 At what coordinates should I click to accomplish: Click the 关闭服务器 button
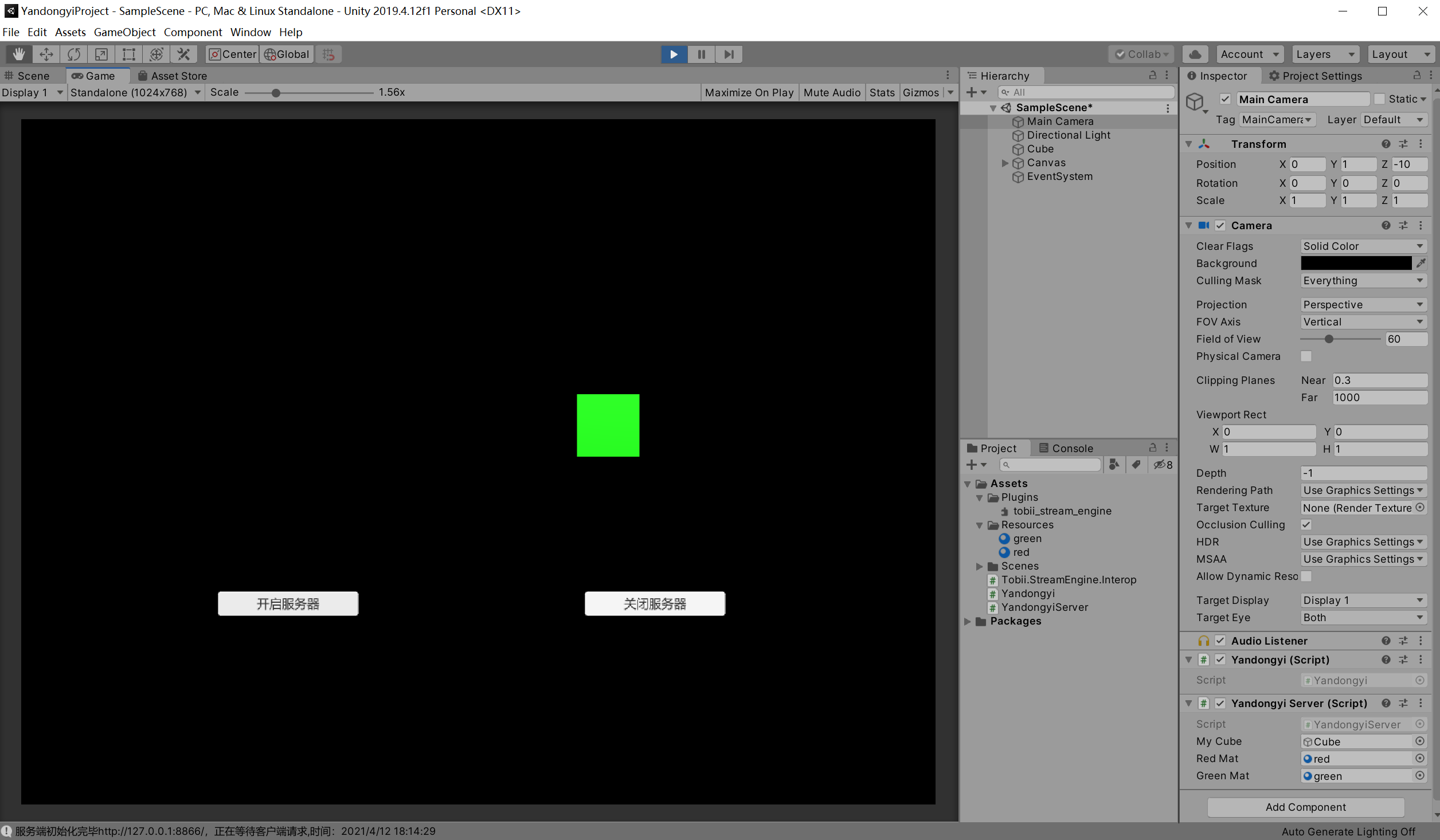point(654,603)
